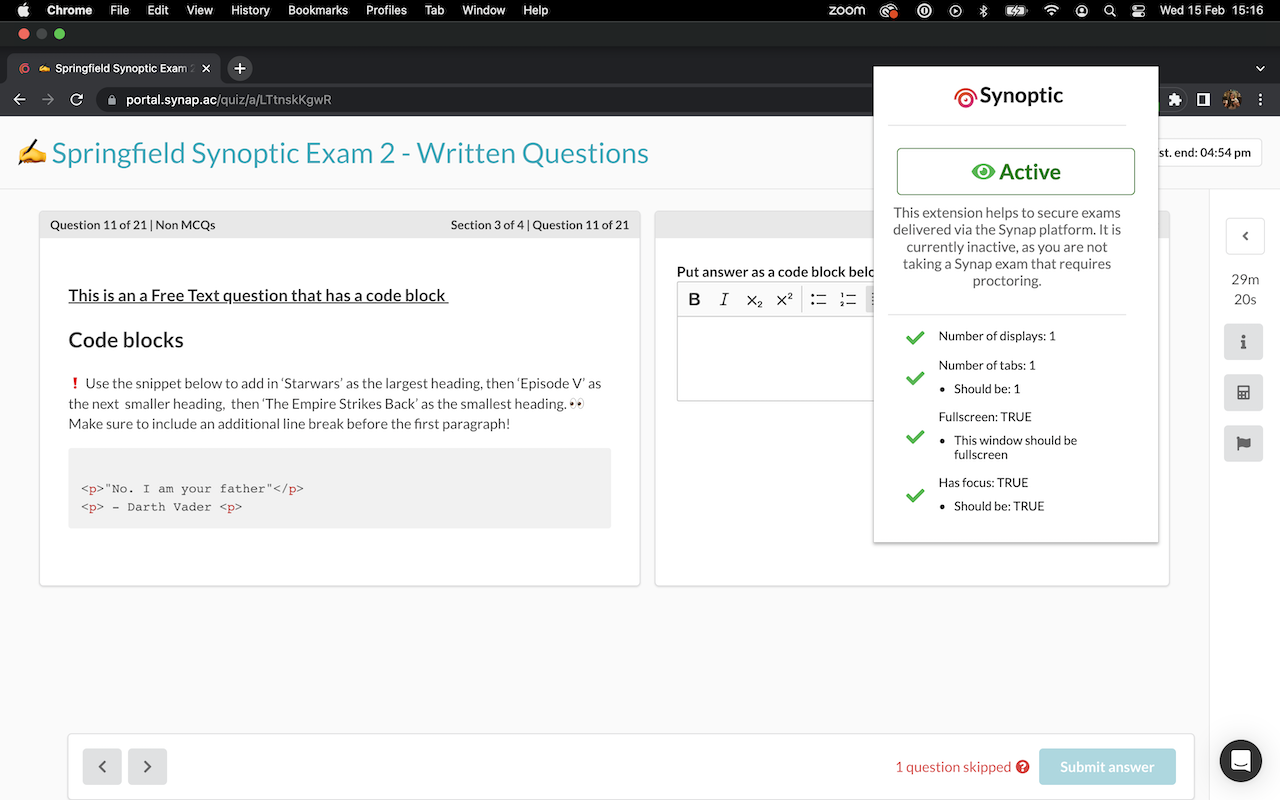Collapse the right sidebar with the chevron
The image size is (1280, 800).
click(1245, 236)
